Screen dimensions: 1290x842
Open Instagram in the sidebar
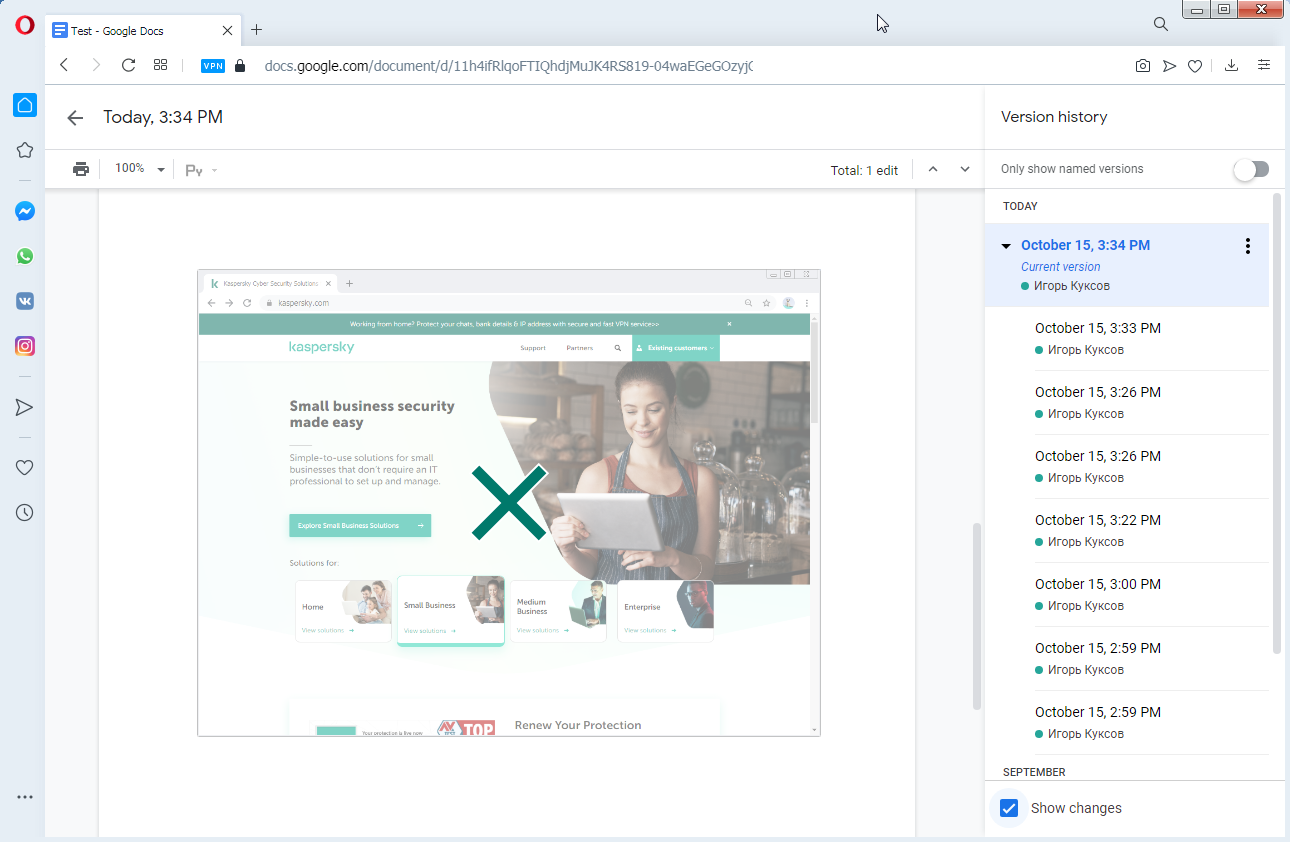point(25,346)
